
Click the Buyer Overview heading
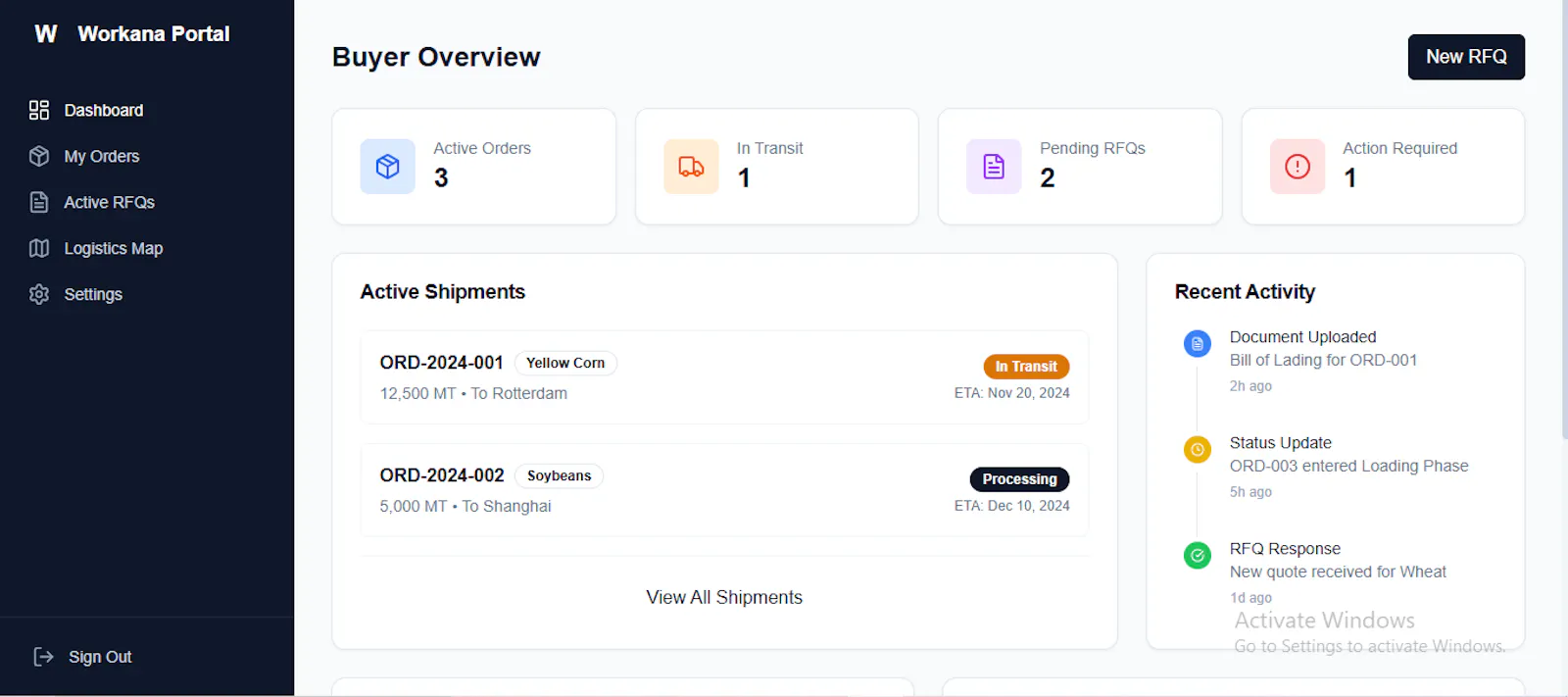point(436,57)
